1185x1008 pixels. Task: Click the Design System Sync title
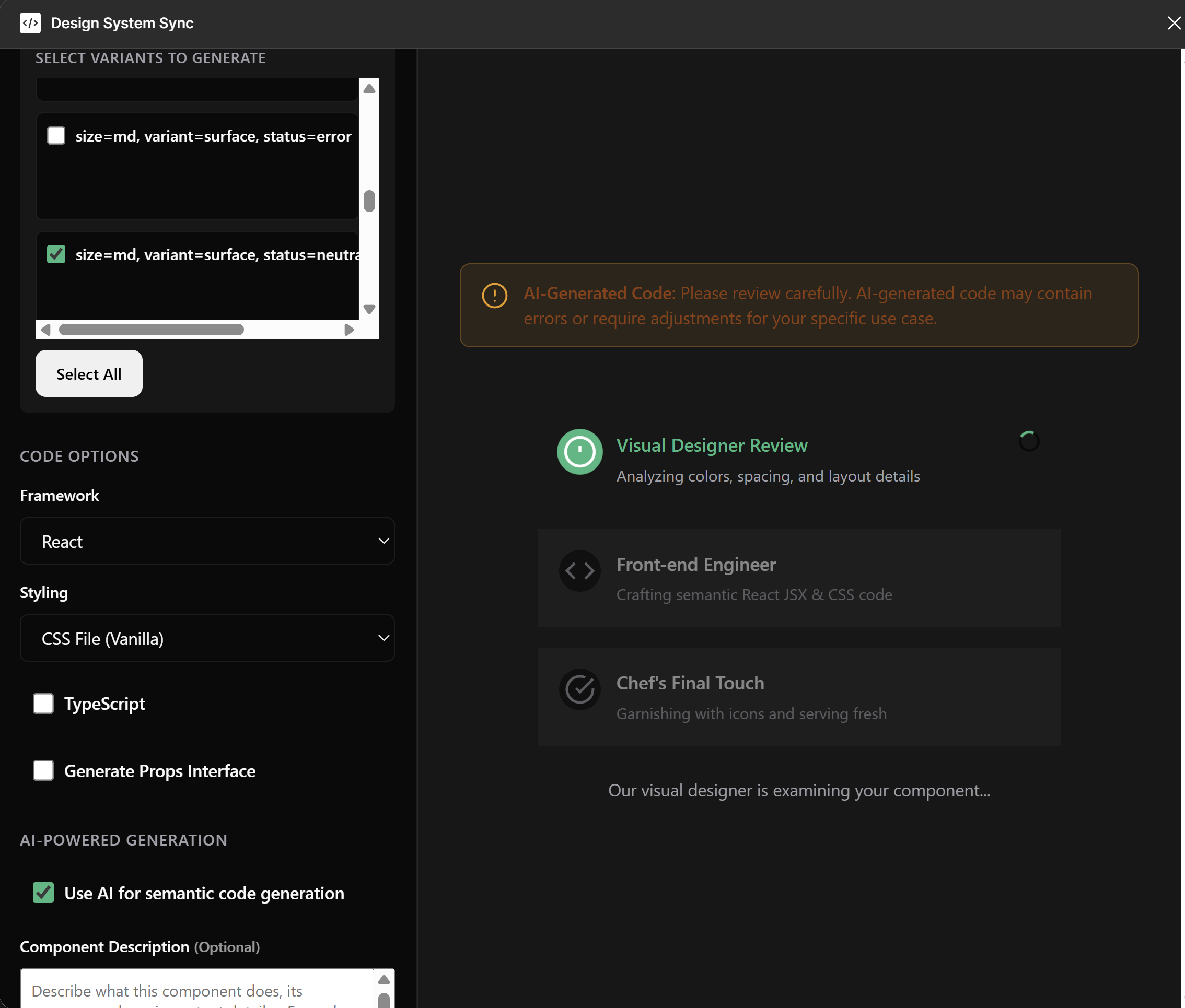pos(122,23)
